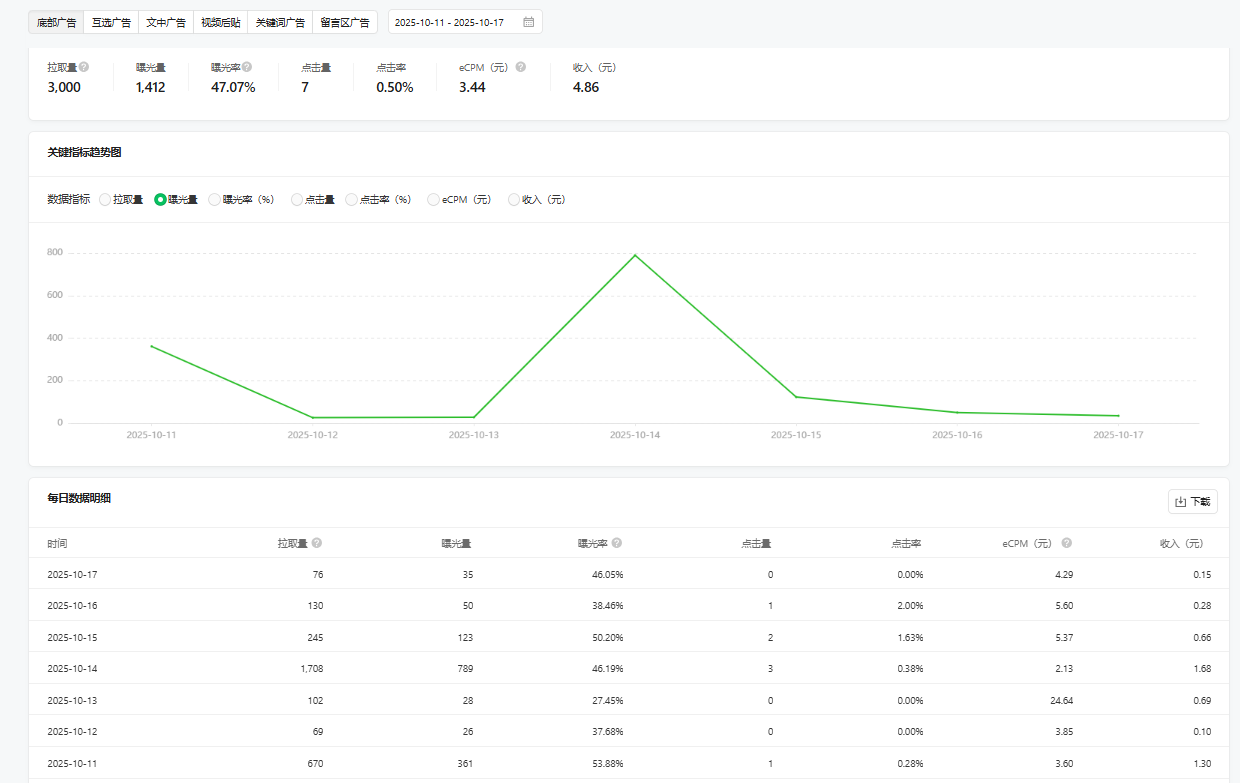Click help icon in eCPM table header
The image size is (1240, 783).
pos(1067,543)
